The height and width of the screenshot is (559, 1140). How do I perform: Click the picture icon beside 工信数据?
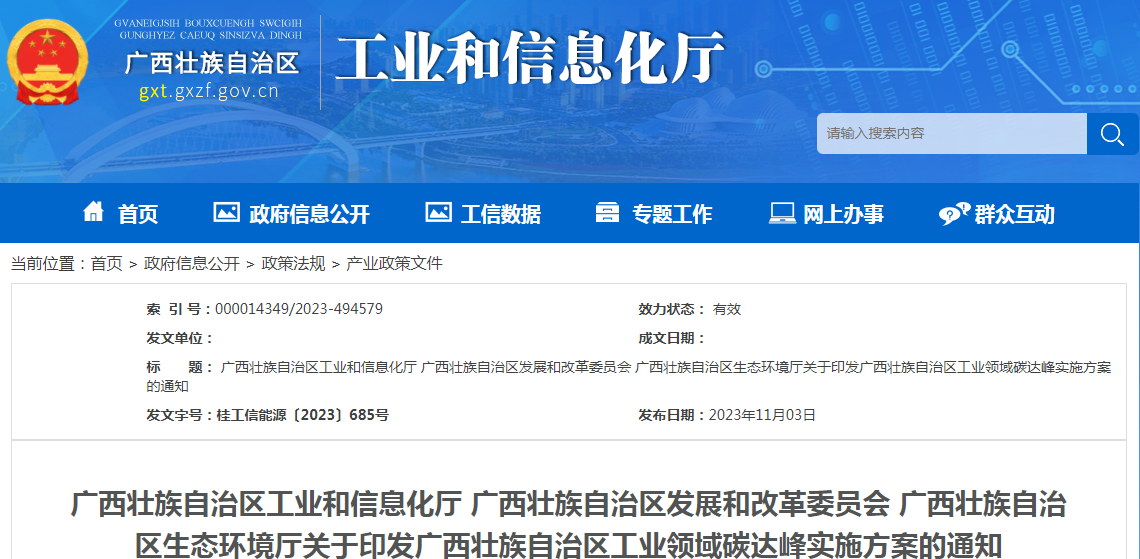[438, 213]
